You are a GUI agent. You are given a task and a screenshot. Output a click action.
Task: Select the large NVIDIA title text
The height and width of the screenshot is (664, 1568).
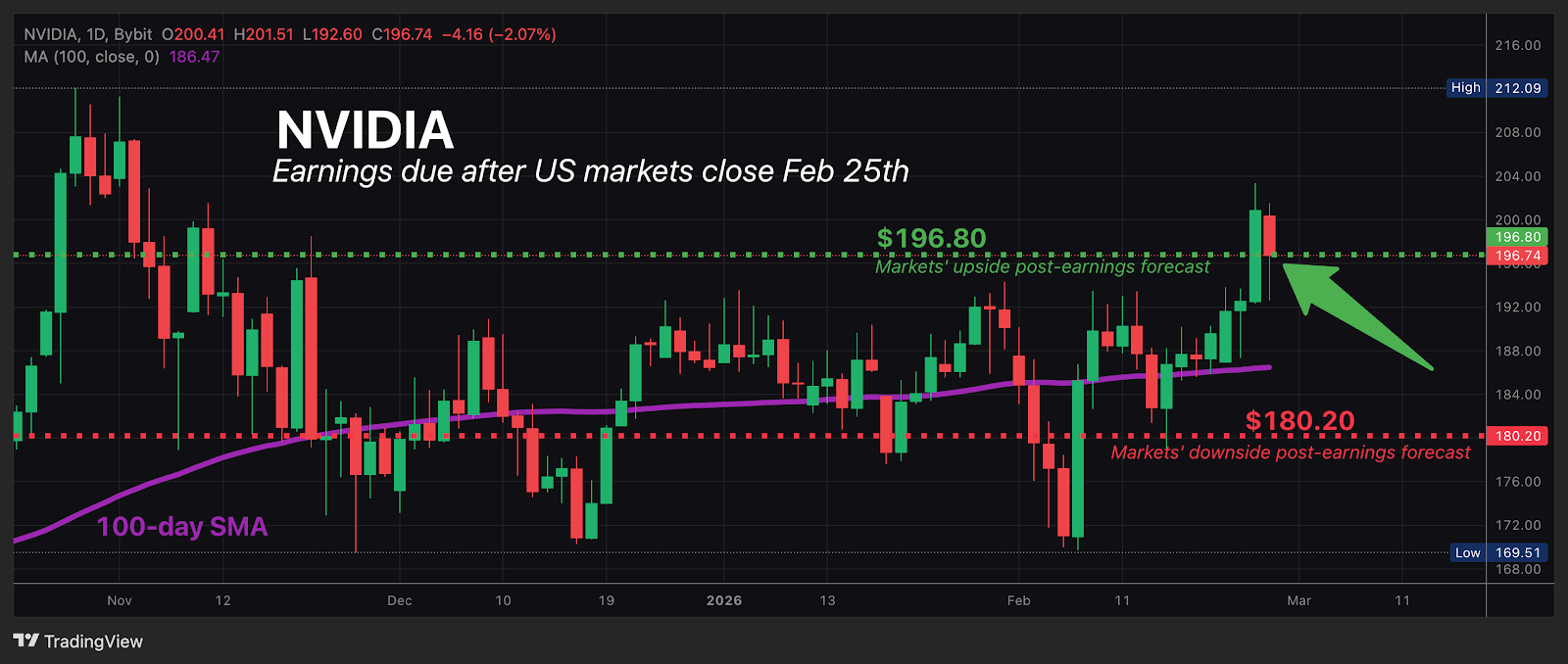tap(365, 129)
